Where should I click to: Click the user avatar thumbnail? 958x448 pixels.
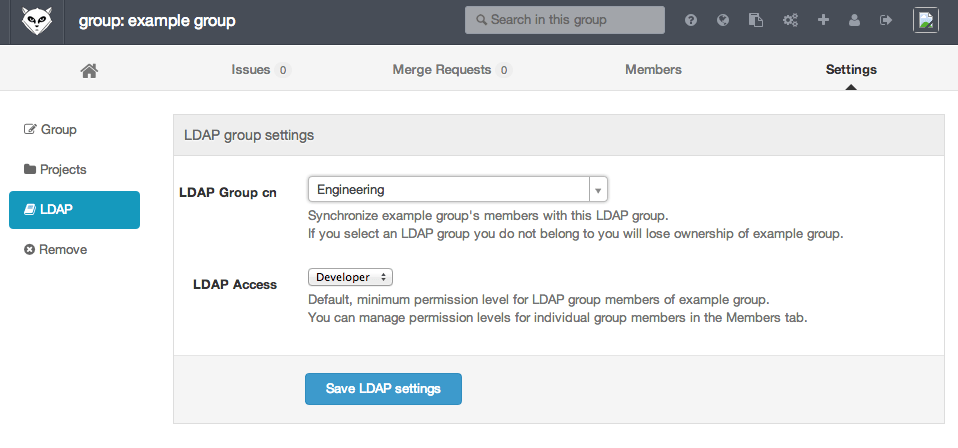point(926,20)
